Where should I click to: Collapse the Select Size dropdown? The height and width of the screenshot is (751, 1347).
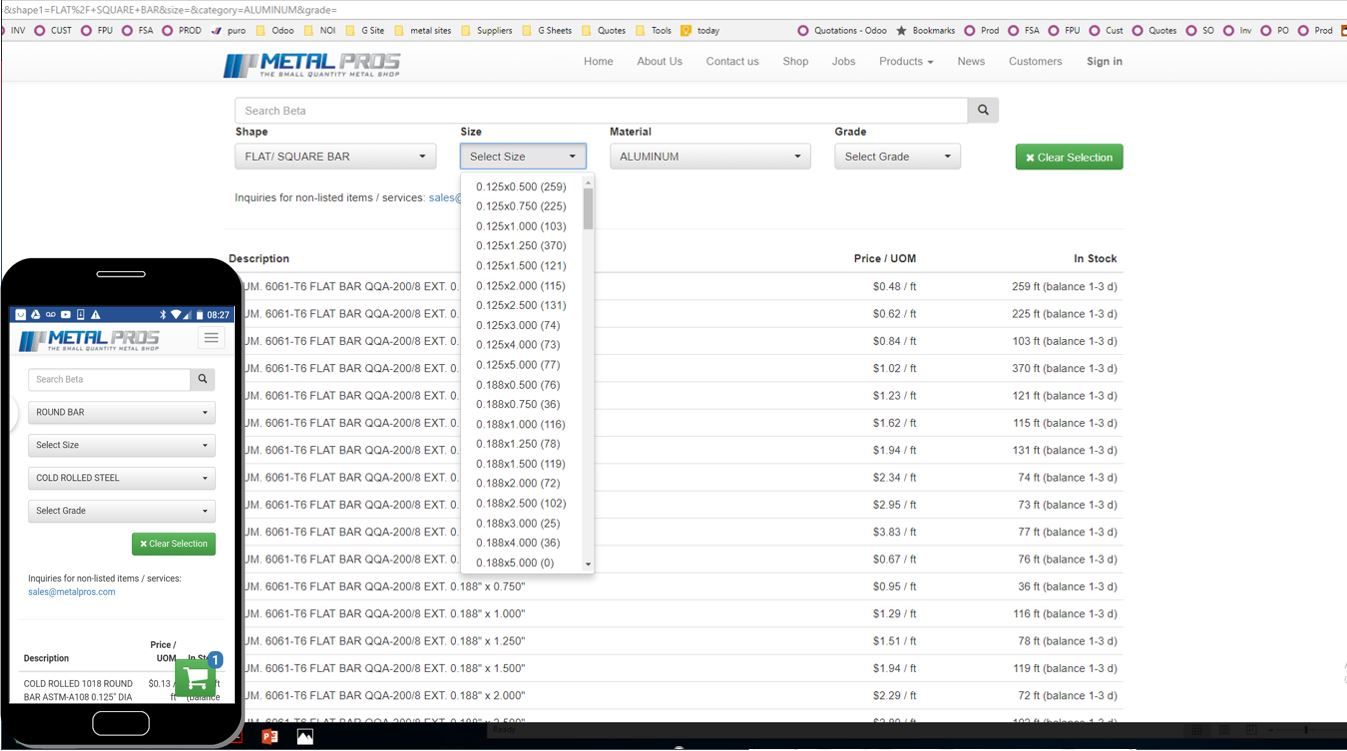(523, 156)
